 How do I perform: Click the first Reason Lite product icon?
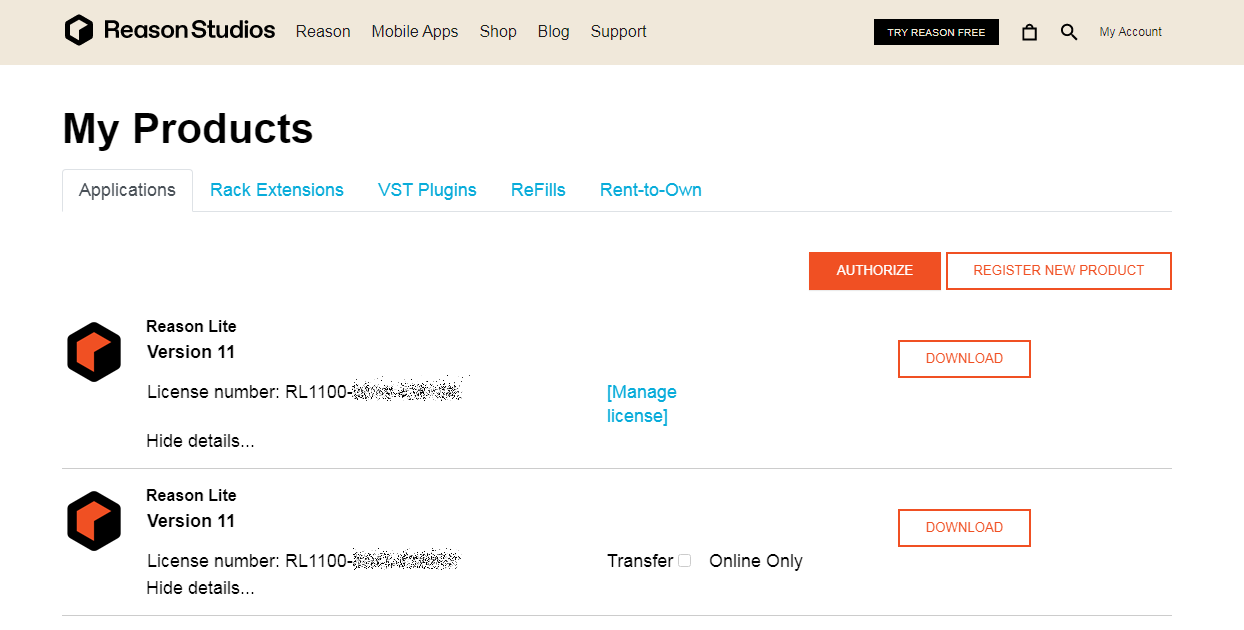94,352
